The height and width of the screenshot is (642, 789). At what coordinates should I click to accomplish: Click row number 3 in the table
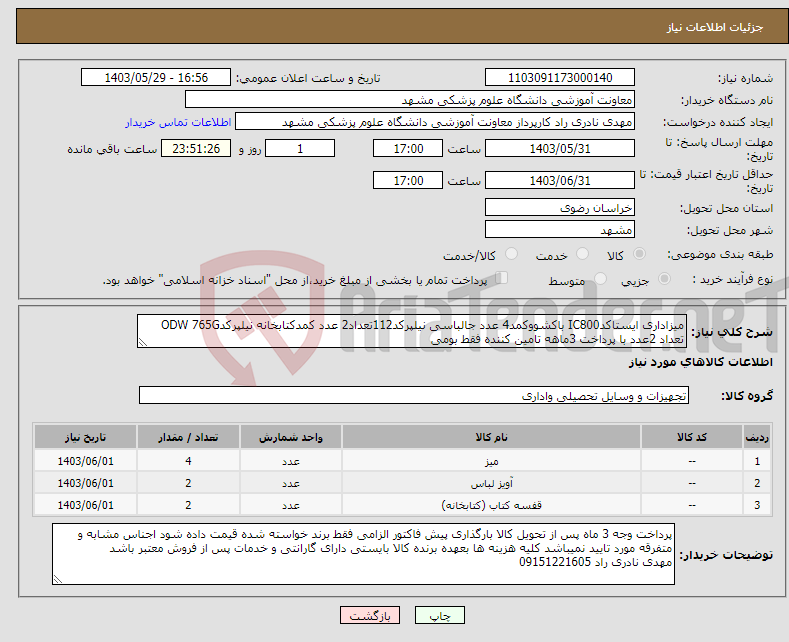coord(757,505)
